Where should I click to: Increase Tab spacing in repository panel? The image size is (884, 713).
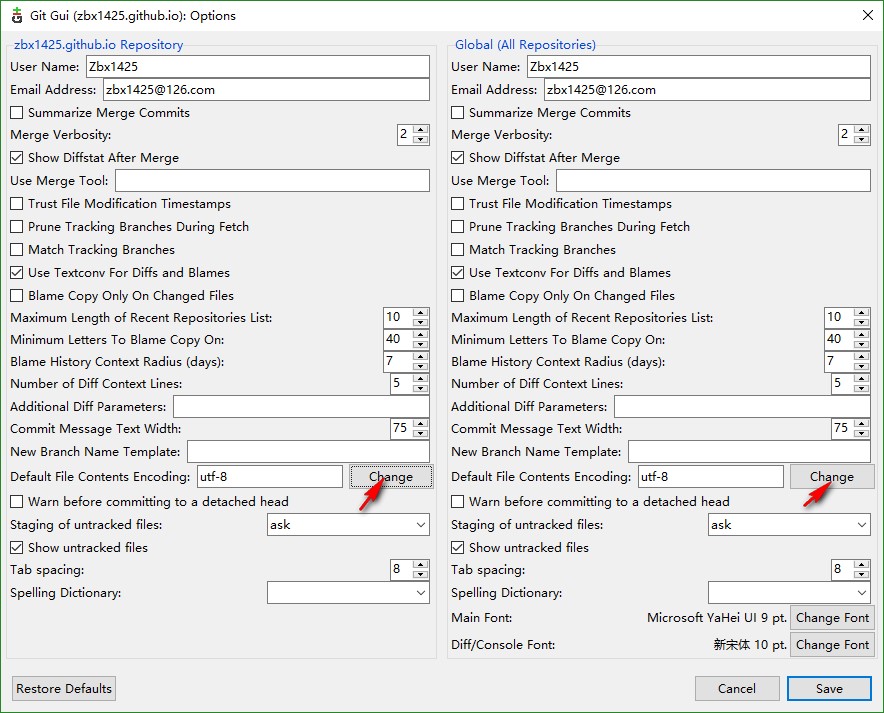[421, 565]
